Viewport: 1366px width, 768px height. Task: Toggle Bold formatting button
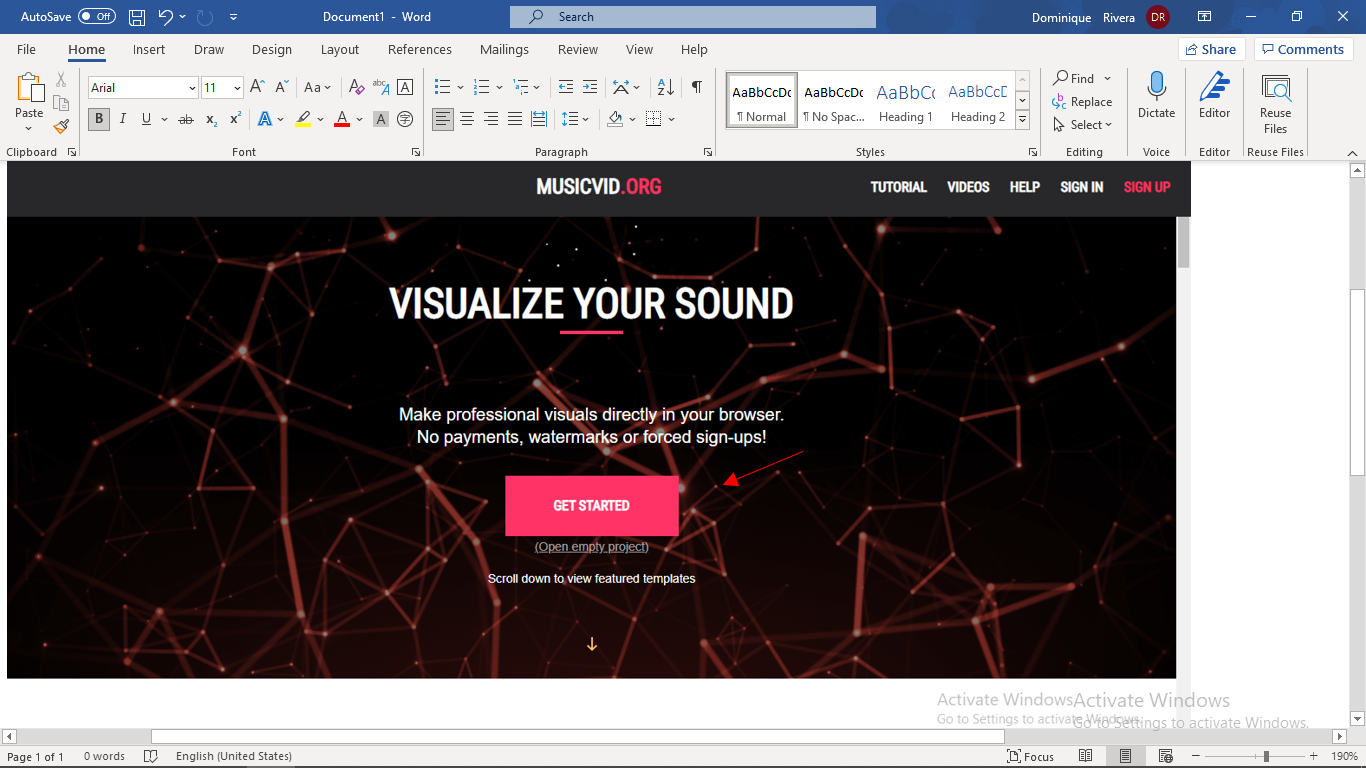pyautogui.click(x=98, y=119)
